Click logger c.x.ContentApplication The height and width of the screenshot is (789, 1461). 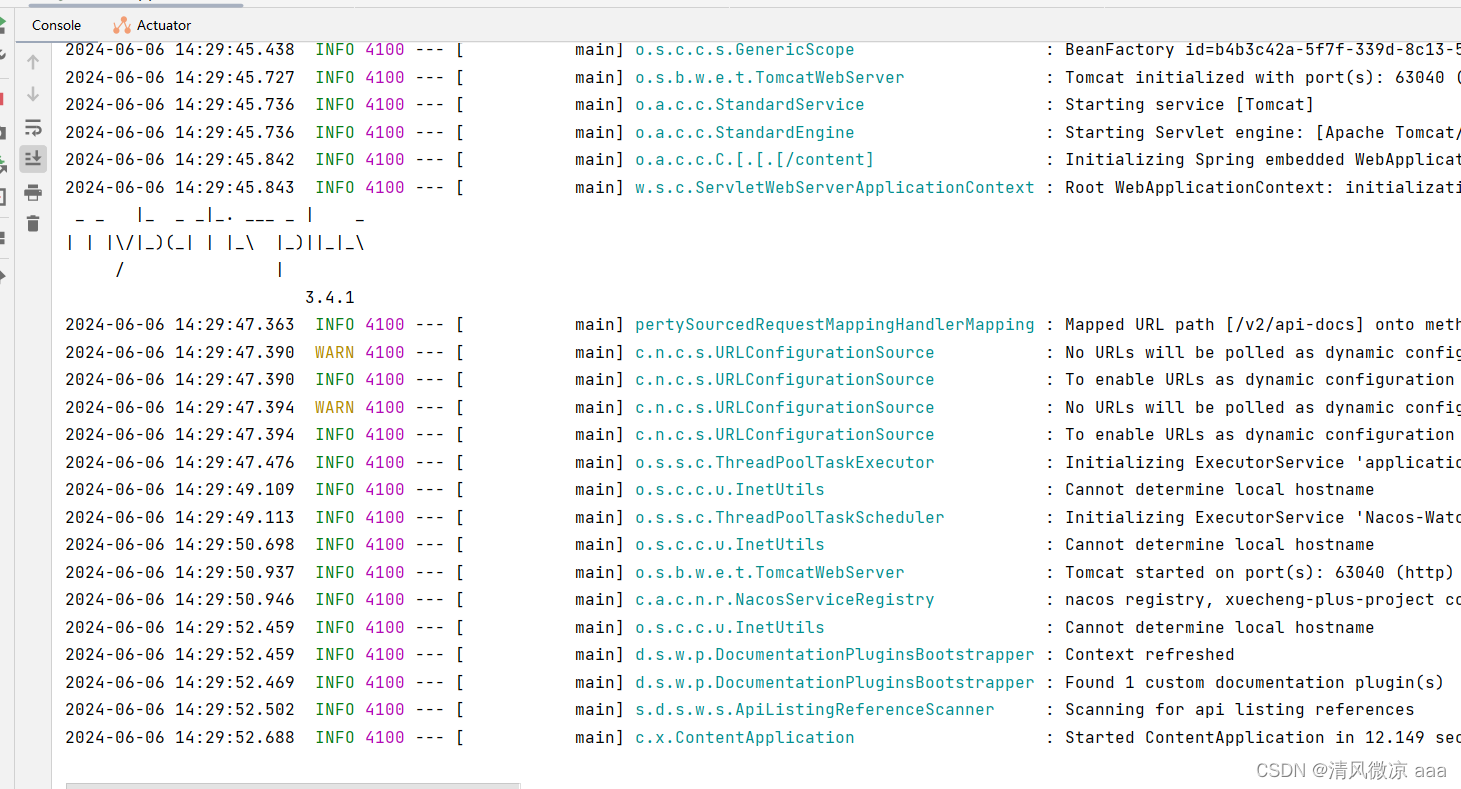tap(745, 737)
